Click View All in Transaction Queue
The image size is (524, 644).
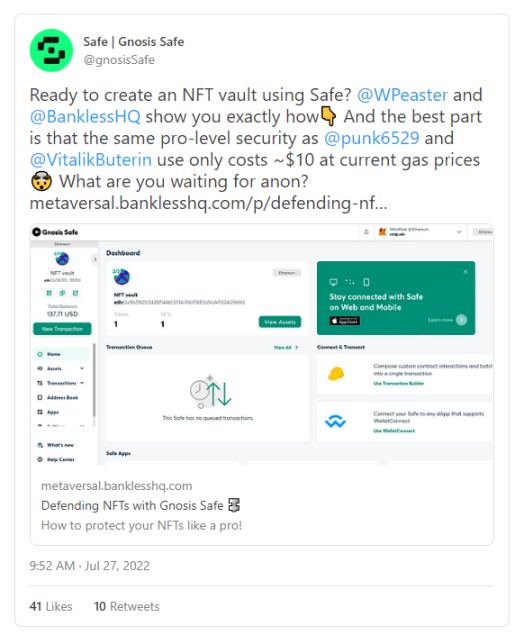click(x=286, y=347)
